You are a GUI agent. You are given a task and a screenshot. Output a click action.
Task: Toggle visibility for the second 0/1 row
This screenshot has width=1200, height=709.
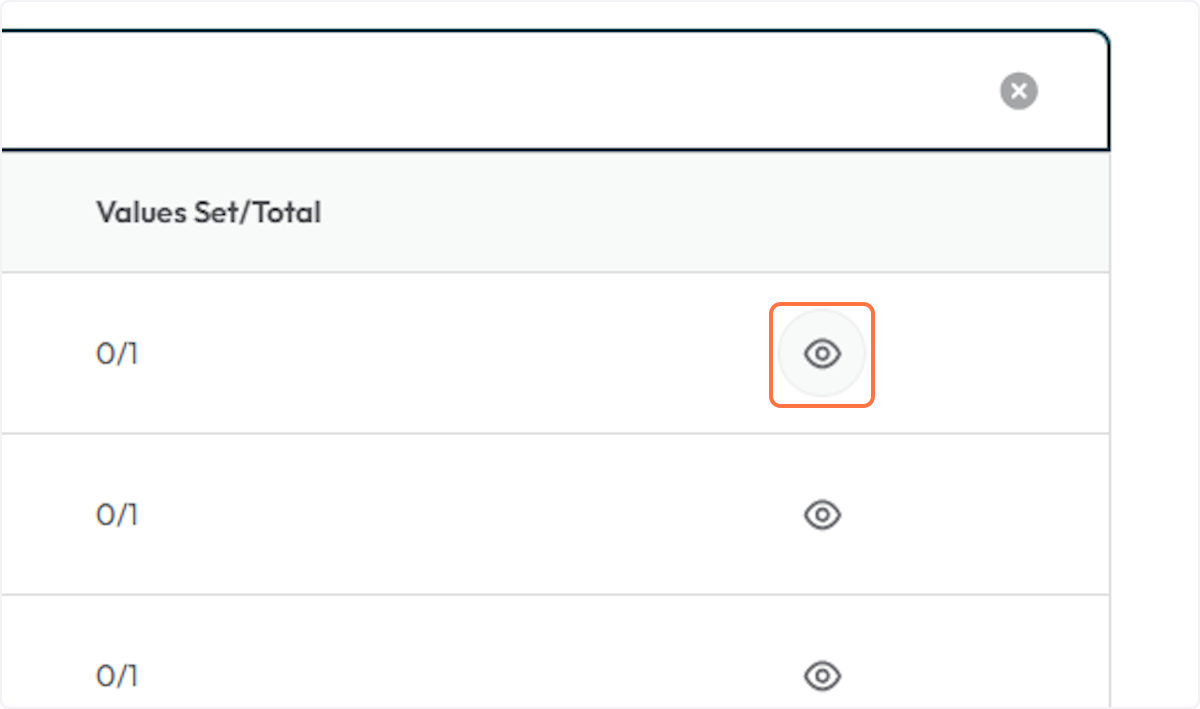821,514
